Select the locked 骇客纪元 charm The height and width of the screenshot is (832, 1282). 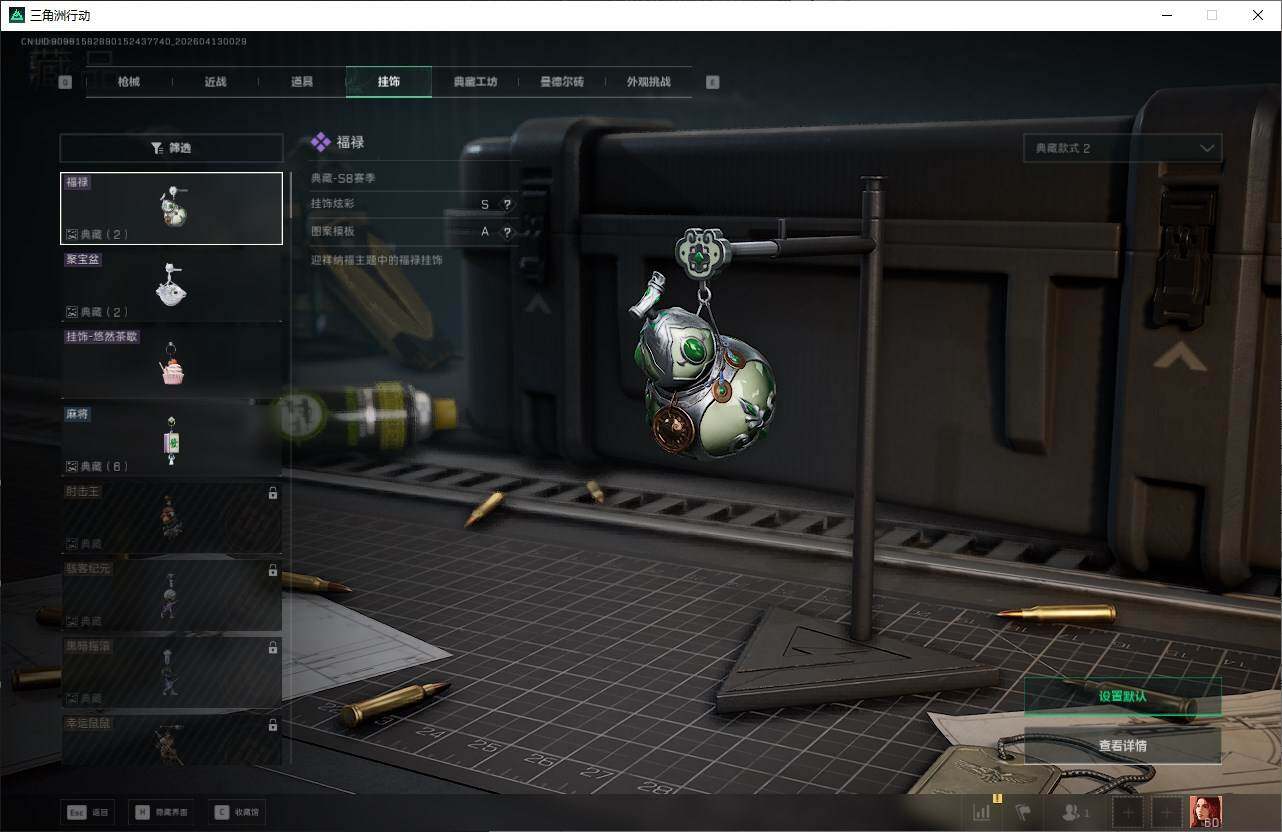tap(171, 594)
